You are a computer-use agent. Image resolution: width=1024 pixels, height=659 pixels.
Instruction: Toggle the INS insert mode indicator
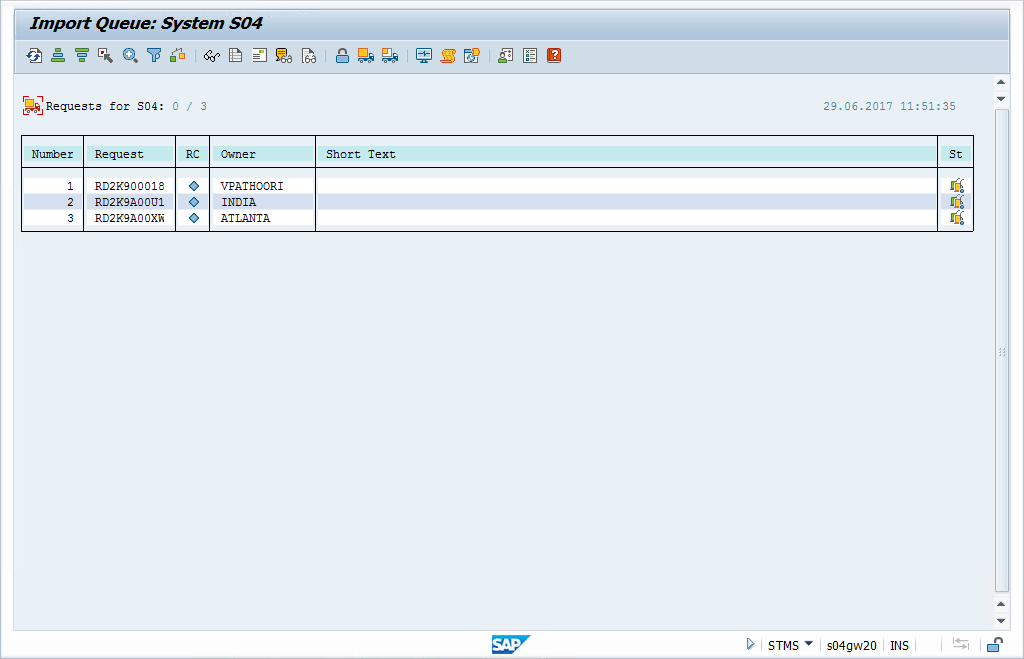[899, 645]
